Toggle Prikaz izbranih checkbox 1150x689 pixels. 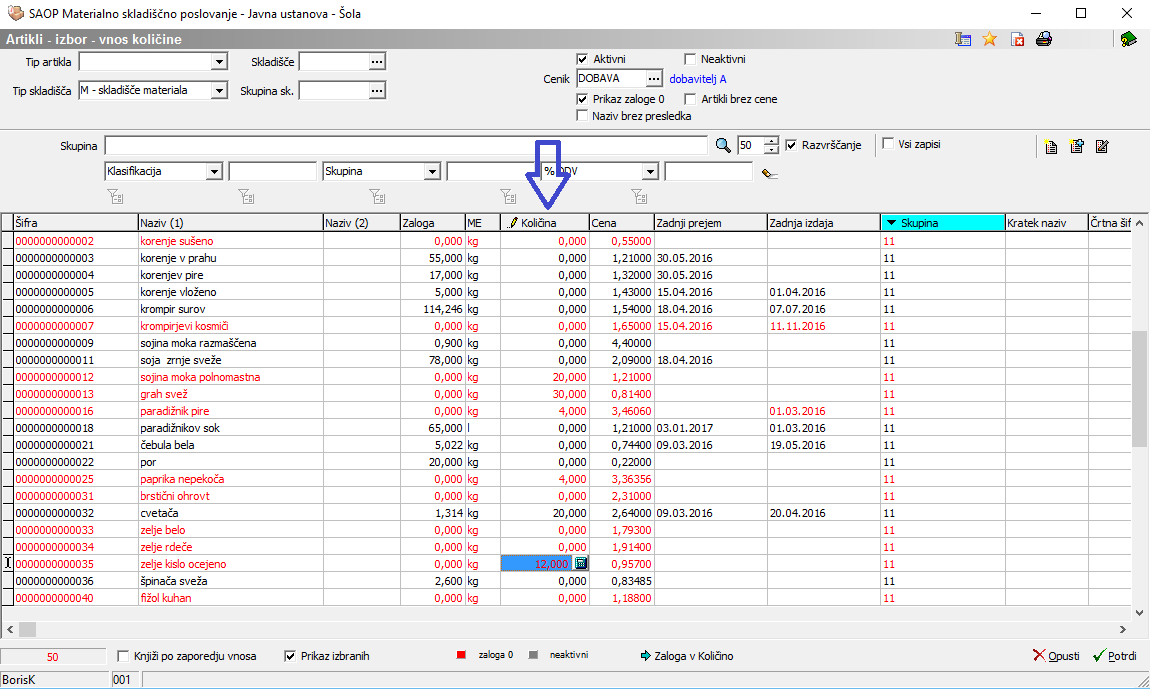(x=290, y=656)
